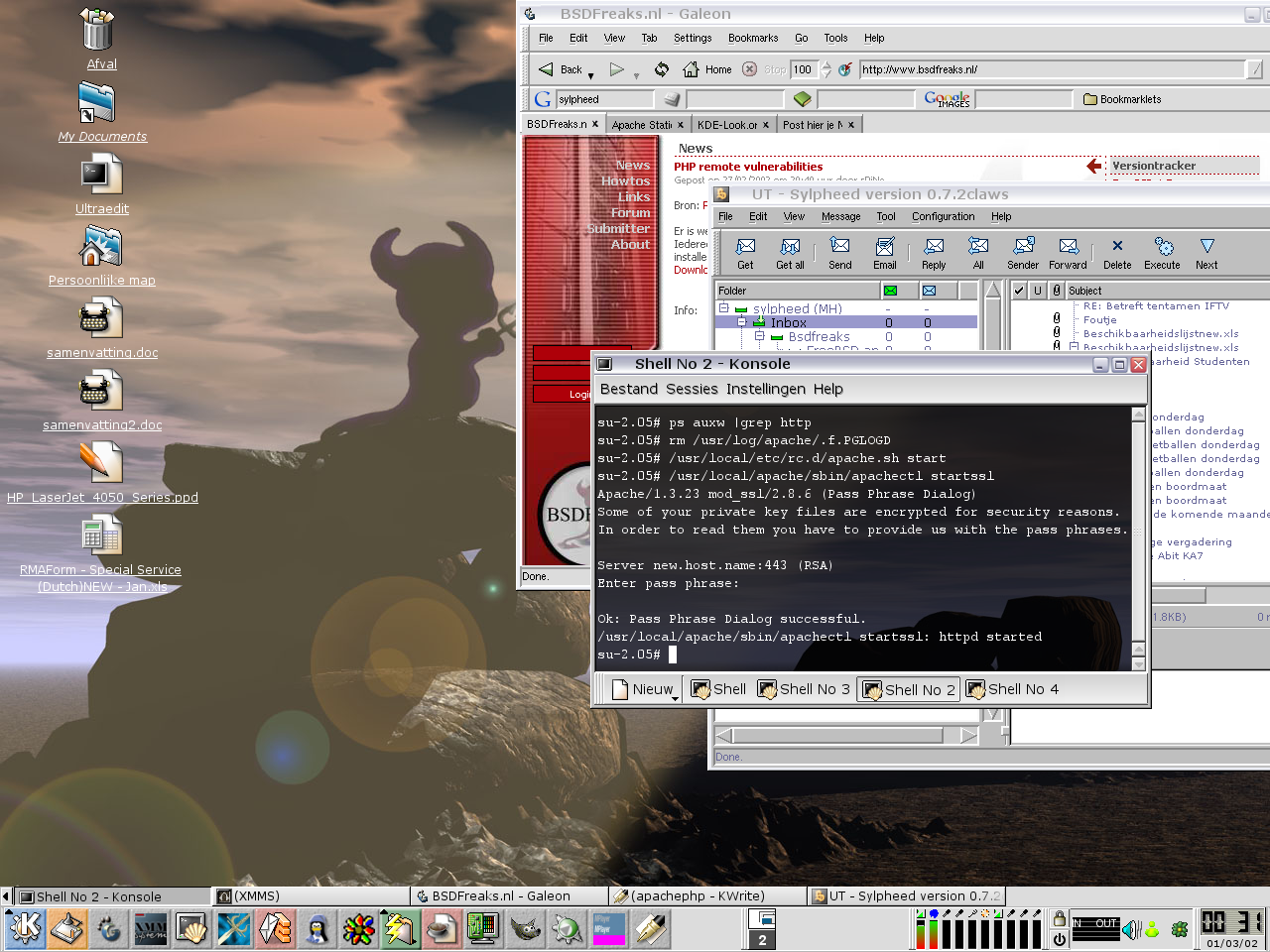Click the panel logout power icon
1270x952 pixels.
coord(1060,938)
